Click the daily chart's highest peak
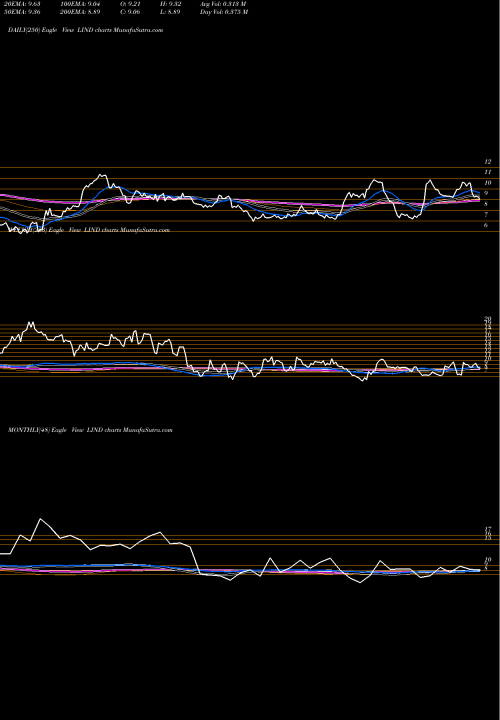 [x=101, y=175]
